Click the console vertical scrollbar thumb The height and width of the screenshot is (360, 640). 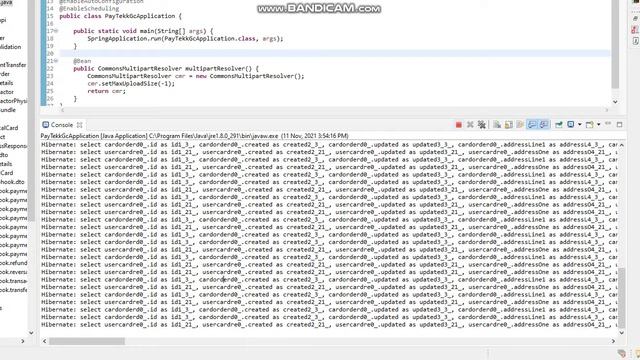[x=622, y=298]
